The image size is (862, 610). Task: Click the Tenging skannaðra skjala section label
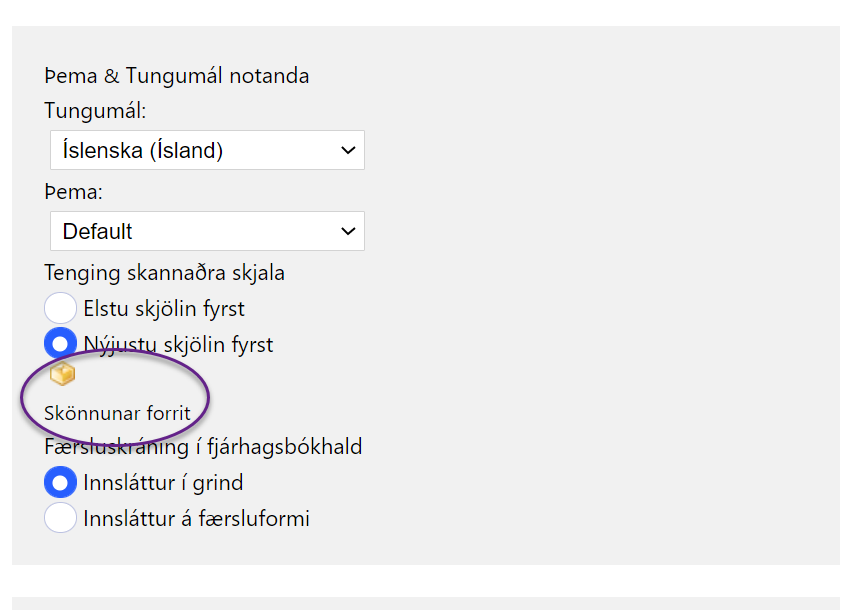(x=165, y=272)
